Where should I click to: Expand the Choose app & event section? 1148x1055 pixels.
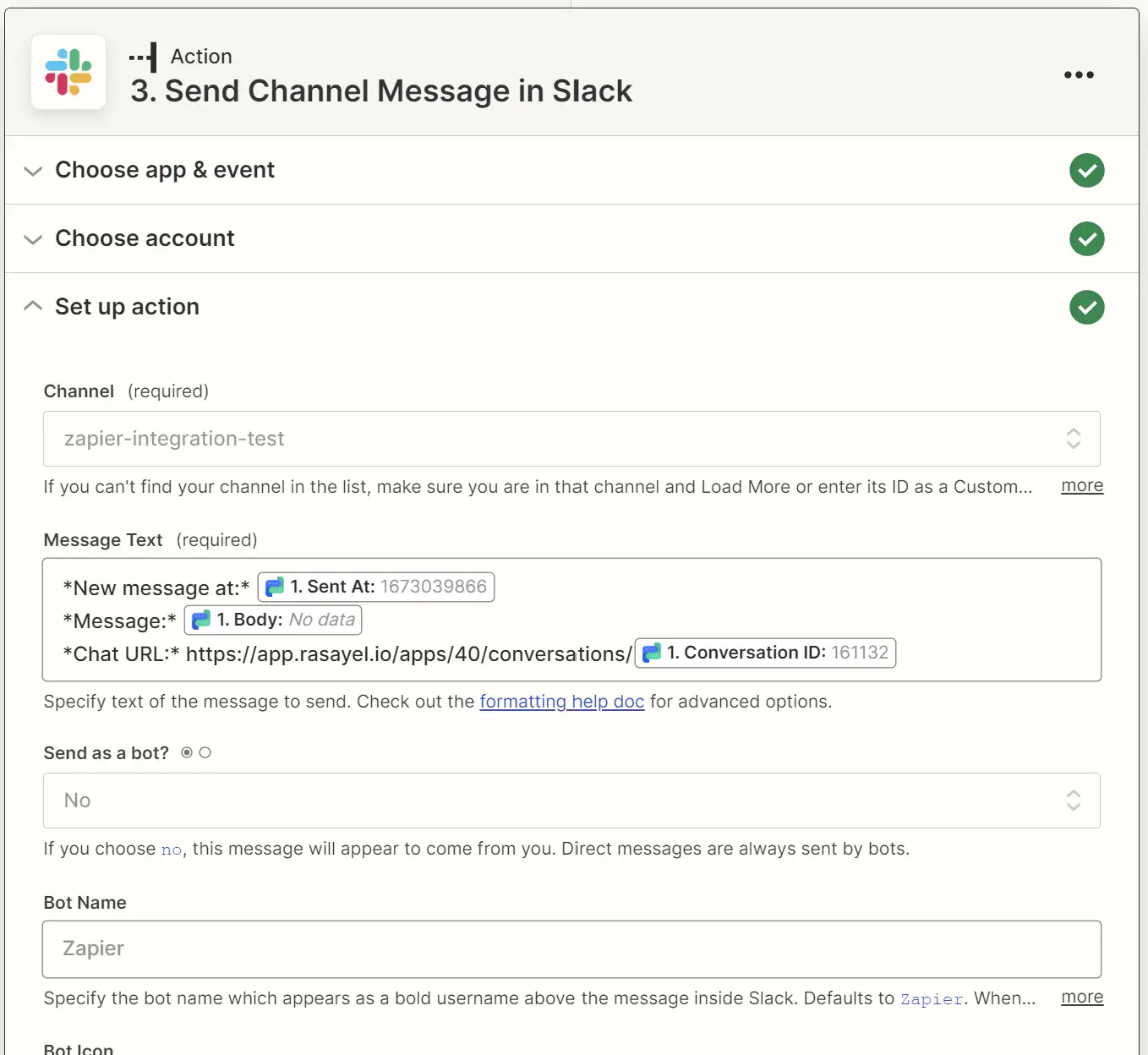pyautogui.click(x=33, y=171)
